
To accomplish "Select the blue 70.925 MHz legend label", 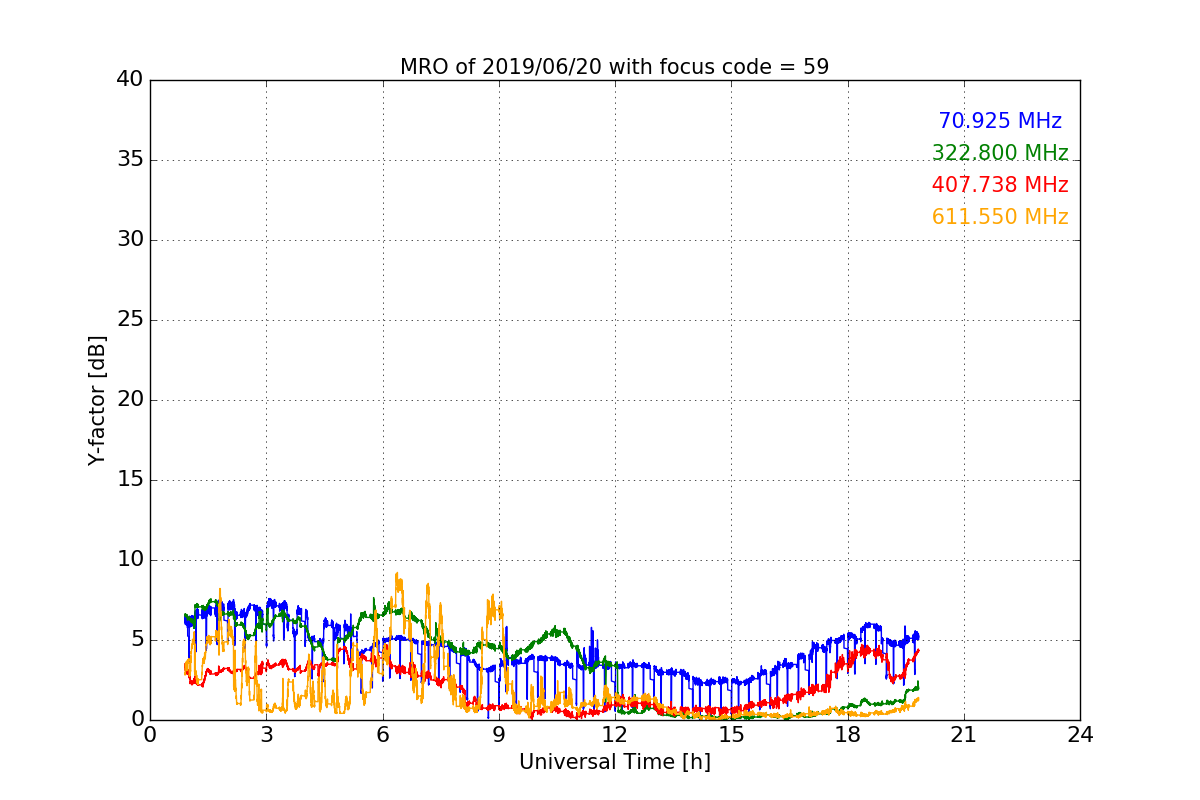I will click(x=1000, y=121).
